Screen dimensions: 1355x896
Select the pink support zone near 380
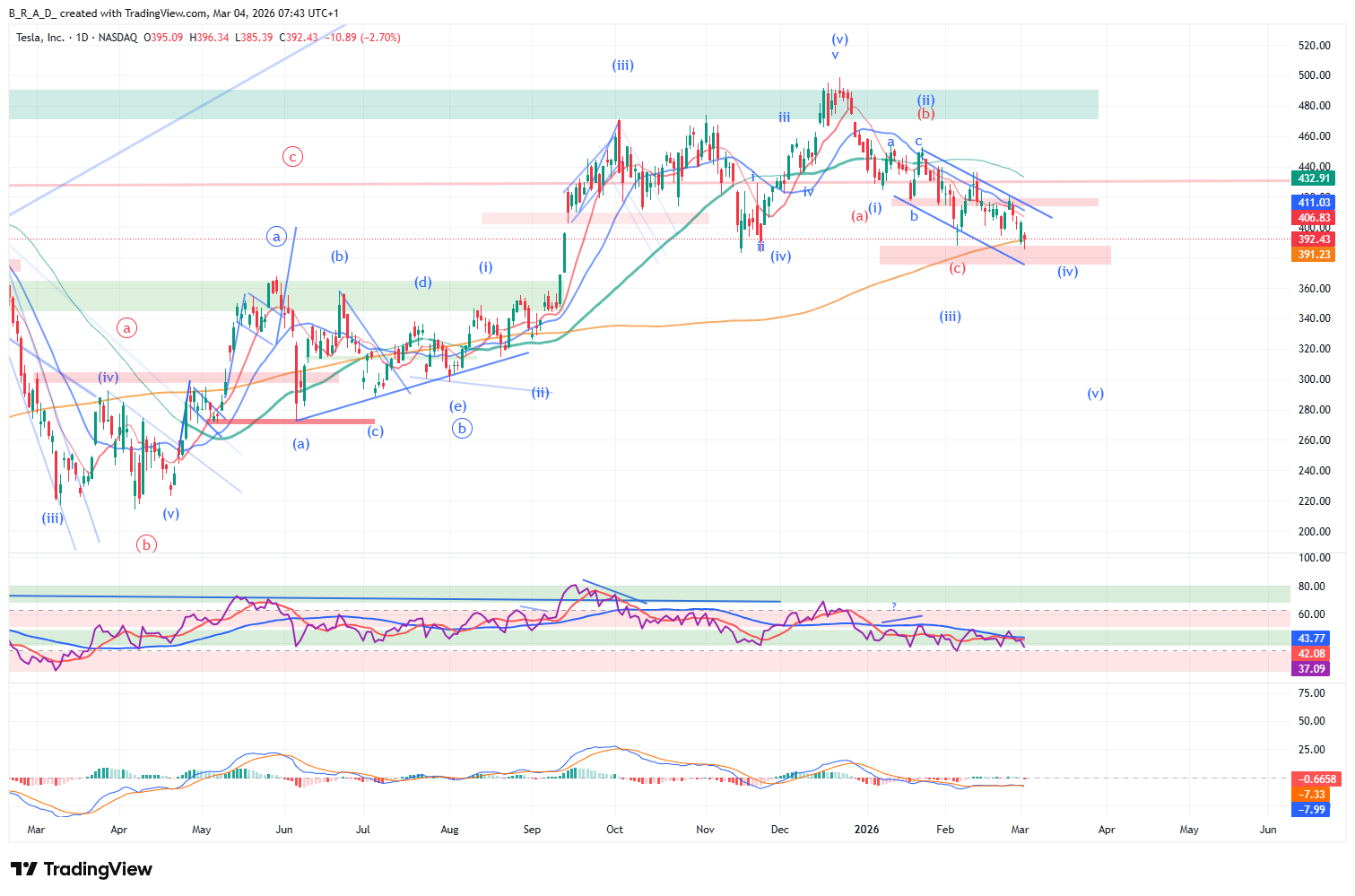(995, 256)
